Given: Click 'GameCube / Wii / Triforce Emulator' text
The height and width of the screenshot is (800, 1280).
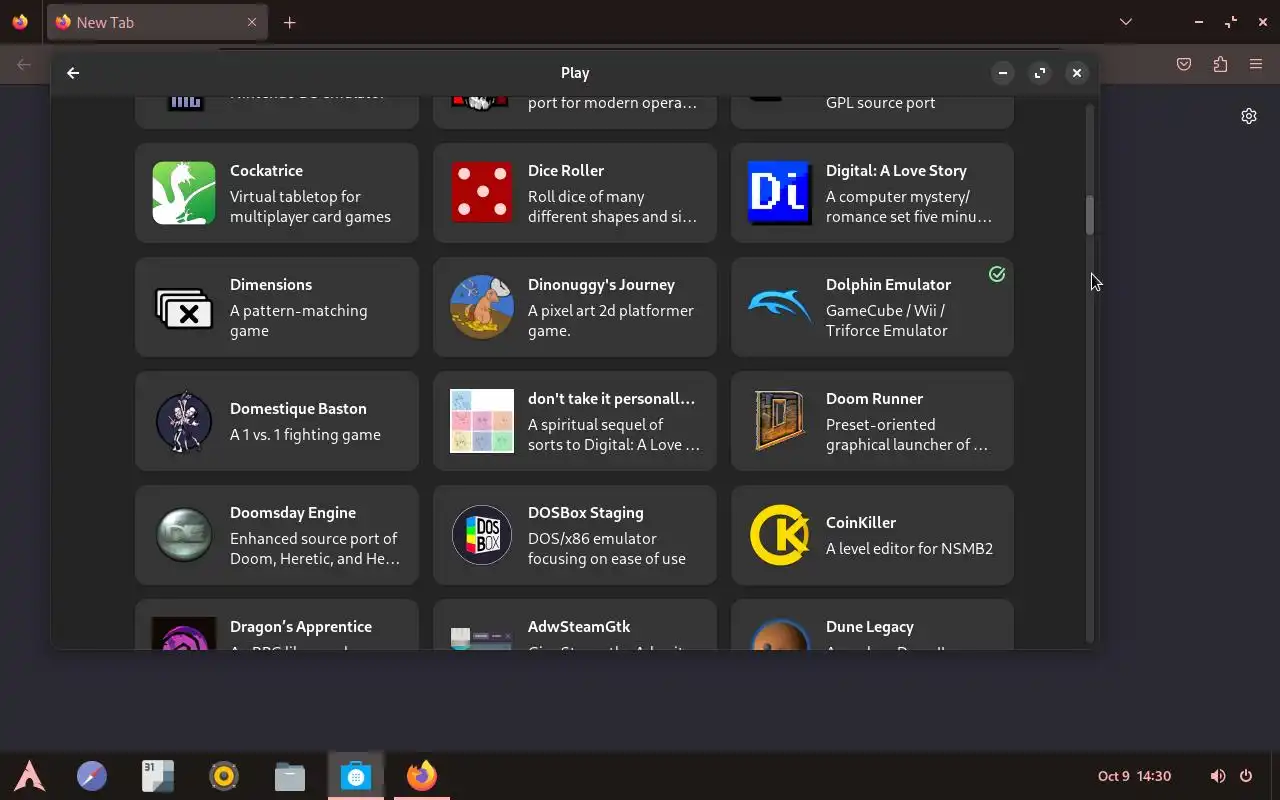Looking at the screenshot, I should [887, 321].
